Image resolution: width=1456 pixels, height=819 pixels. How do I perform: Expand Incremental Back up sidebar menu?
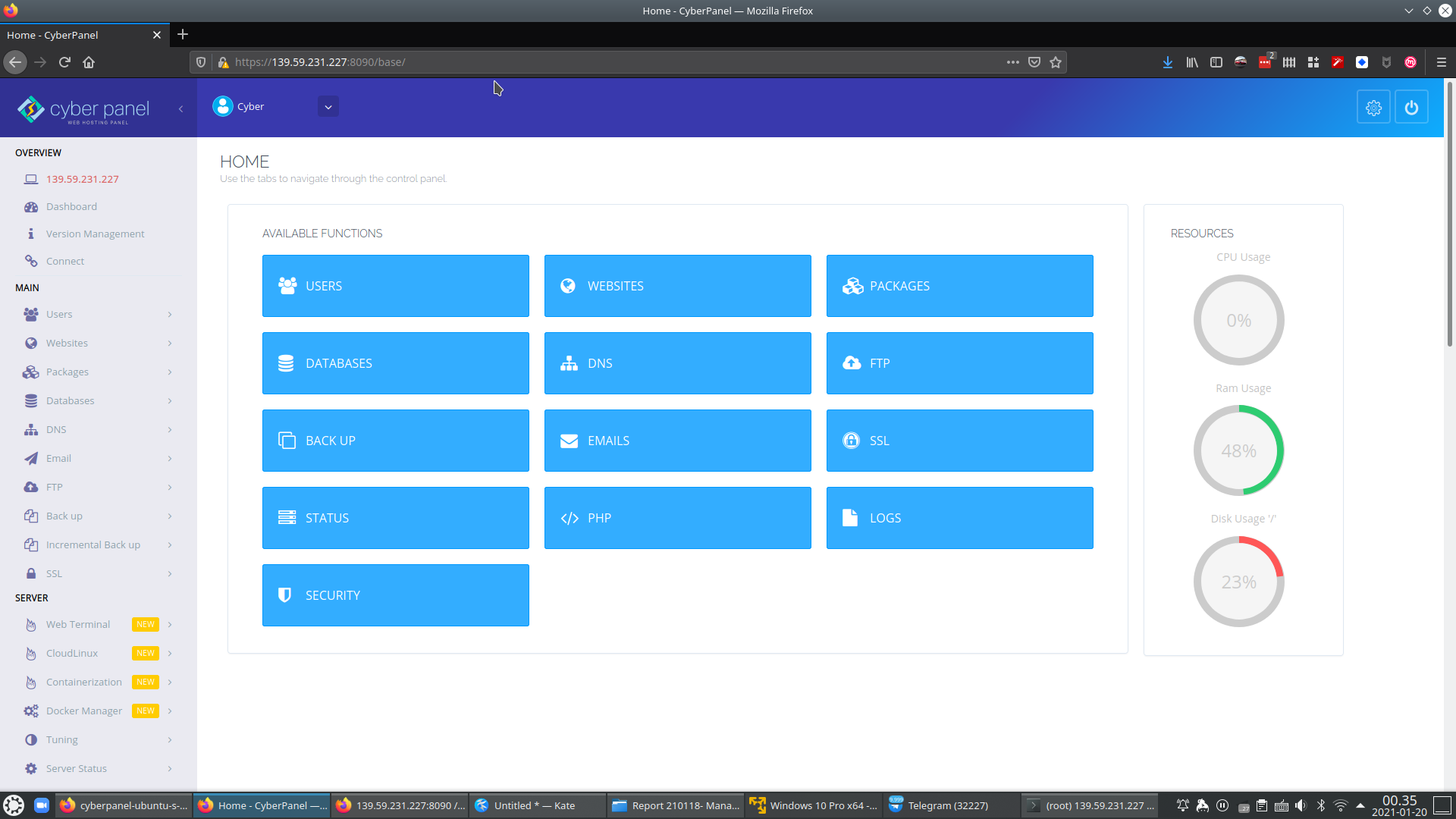click(99, 544)
